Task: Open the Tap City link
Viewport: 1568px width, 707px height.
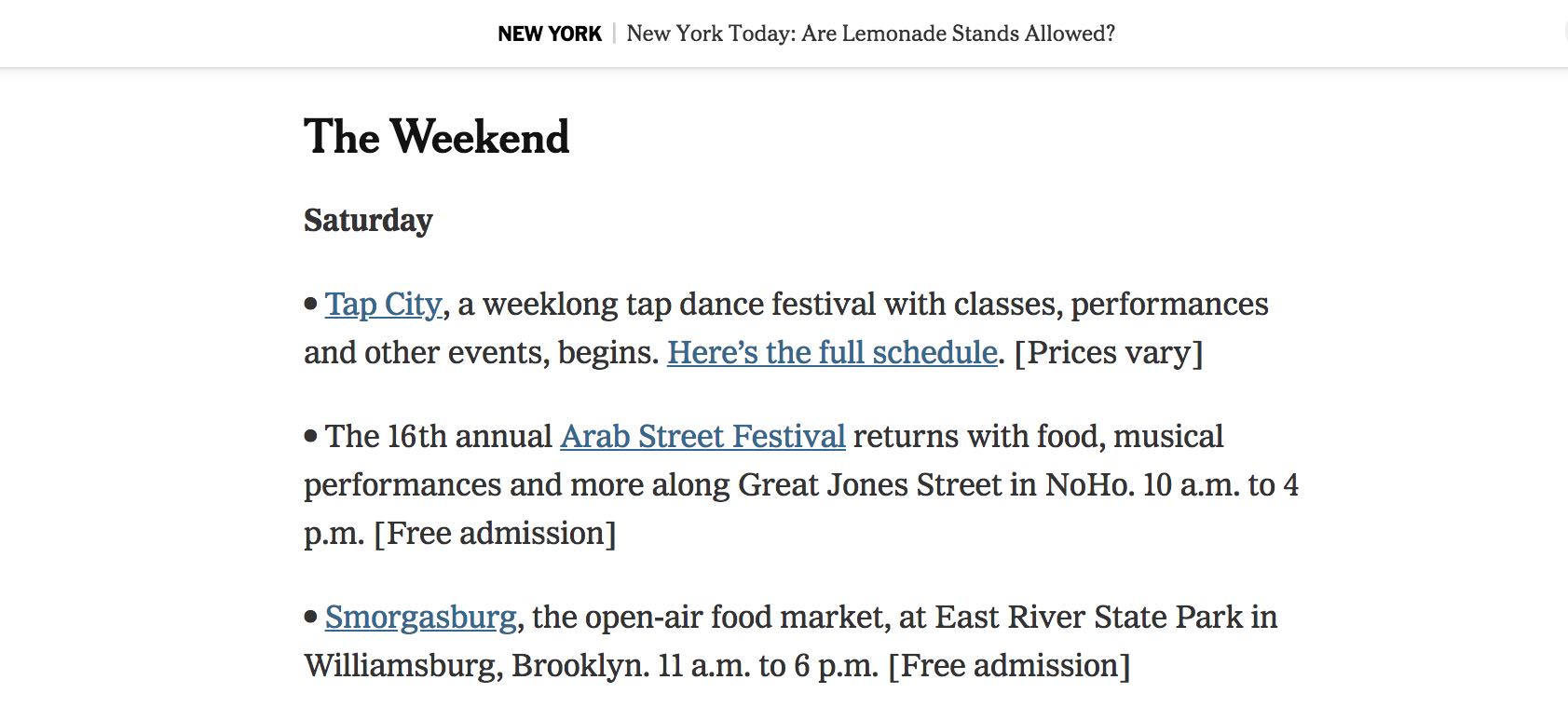Action: [x=383, y=305]
